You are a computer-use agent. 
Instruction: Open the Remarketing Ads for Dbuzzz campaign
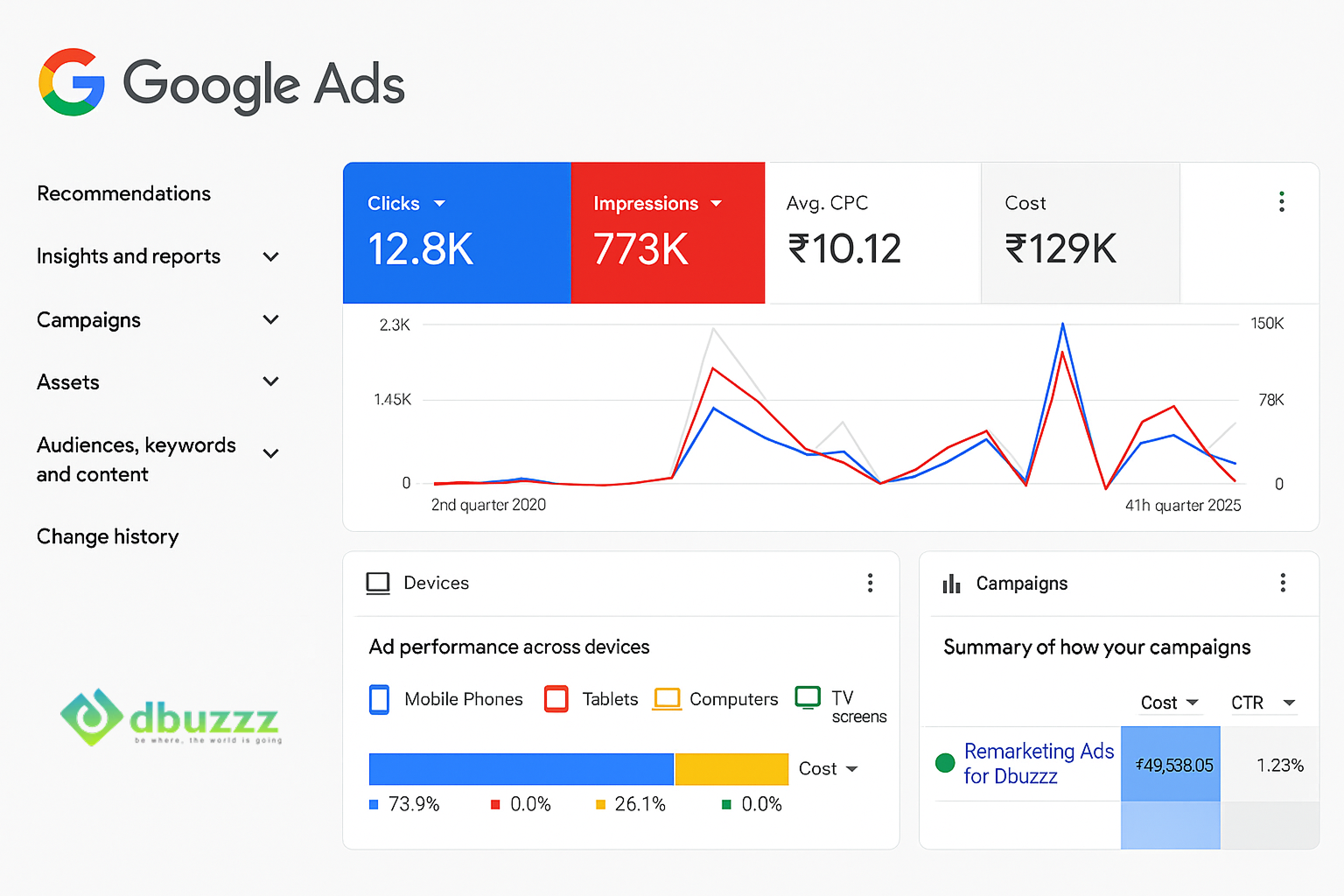[x=1038, y=763]
